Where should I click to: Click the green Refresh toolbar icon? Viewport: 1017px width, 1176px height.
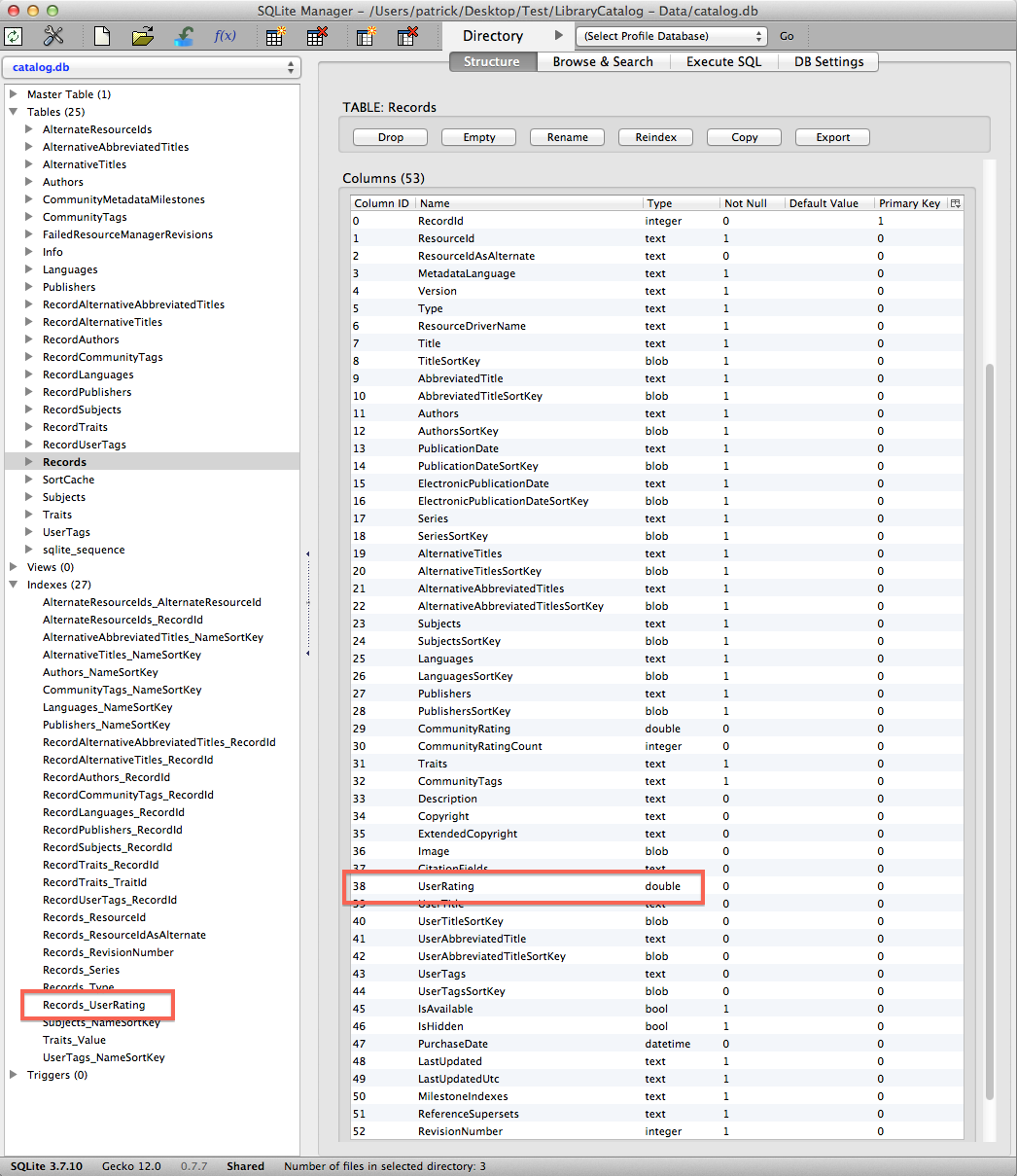coord(14,37)
